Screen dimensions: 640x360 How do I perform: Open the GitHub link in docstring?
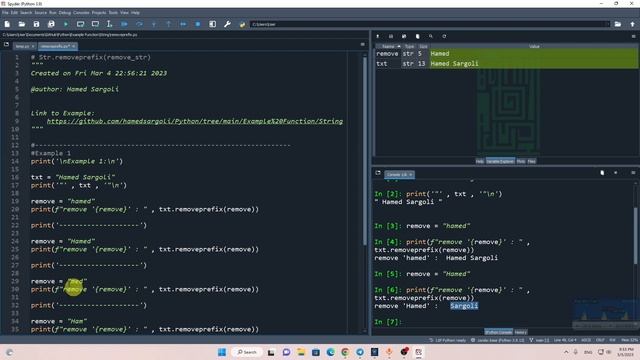click(195, 121)
